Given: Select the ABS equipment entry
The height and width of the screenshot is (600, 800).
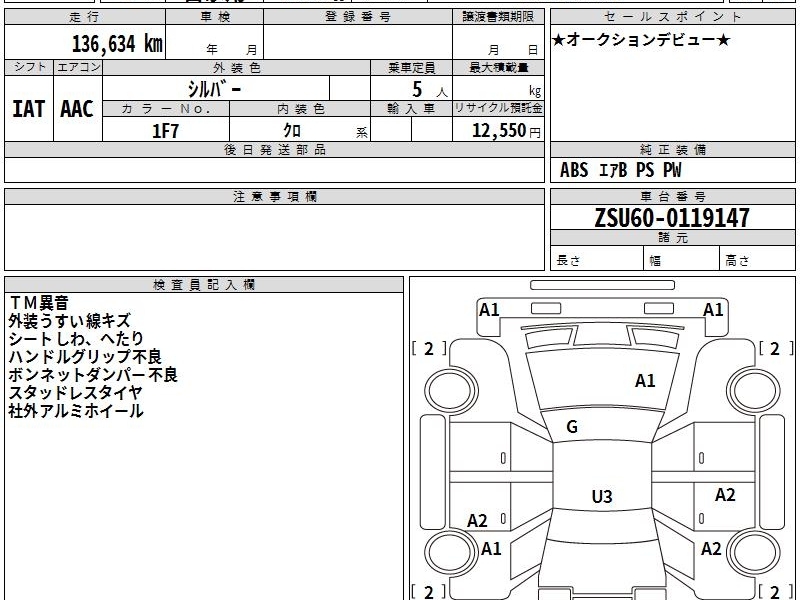Looking at the screenshot, I should click(x=574, y=170).
